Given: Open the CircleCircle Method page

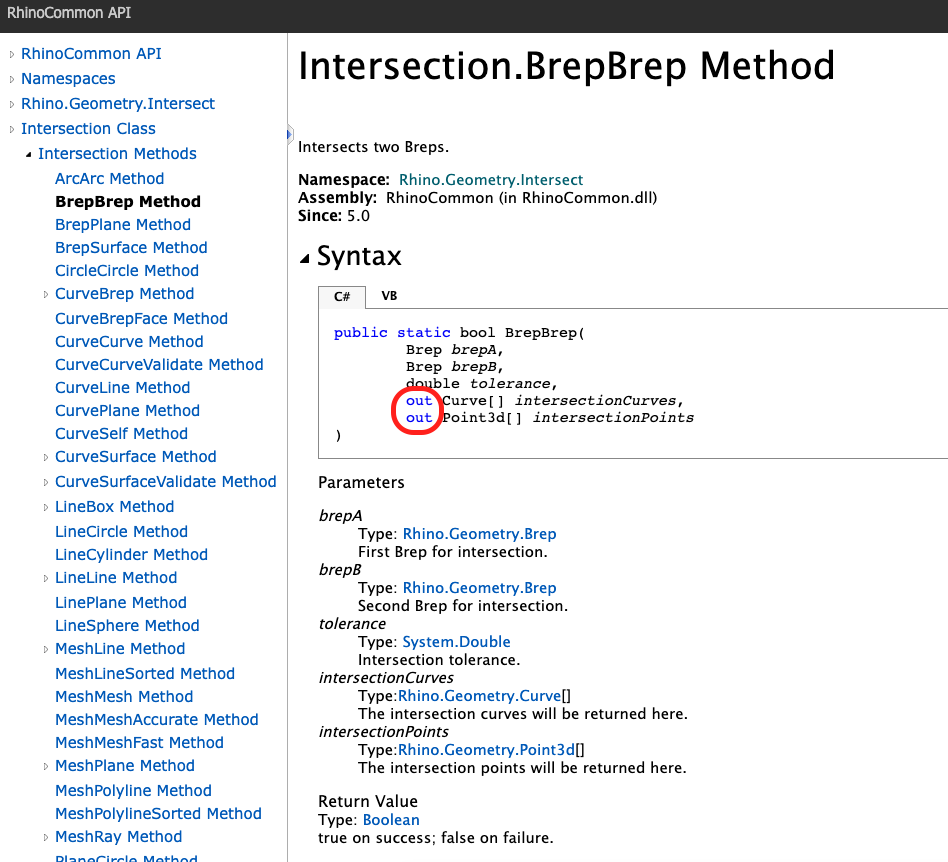Looking at the screenshot, I should pos(127,271).
